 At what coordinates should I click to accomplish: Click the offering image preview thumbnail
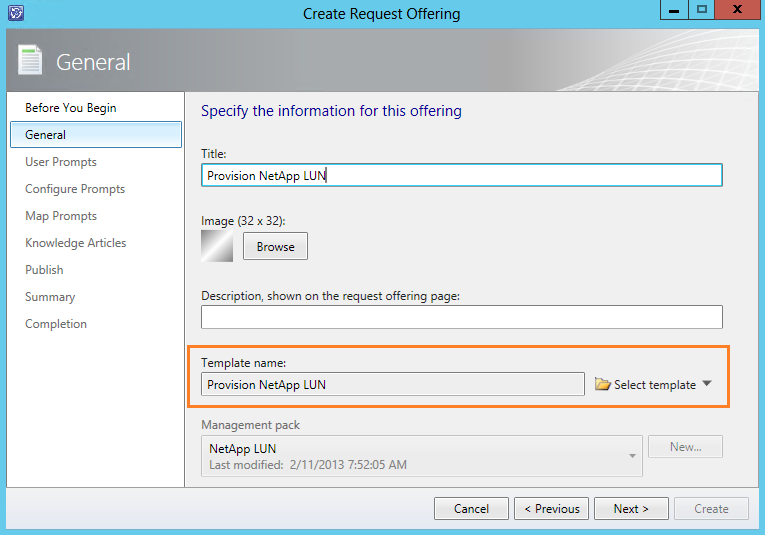click(217, 246)
